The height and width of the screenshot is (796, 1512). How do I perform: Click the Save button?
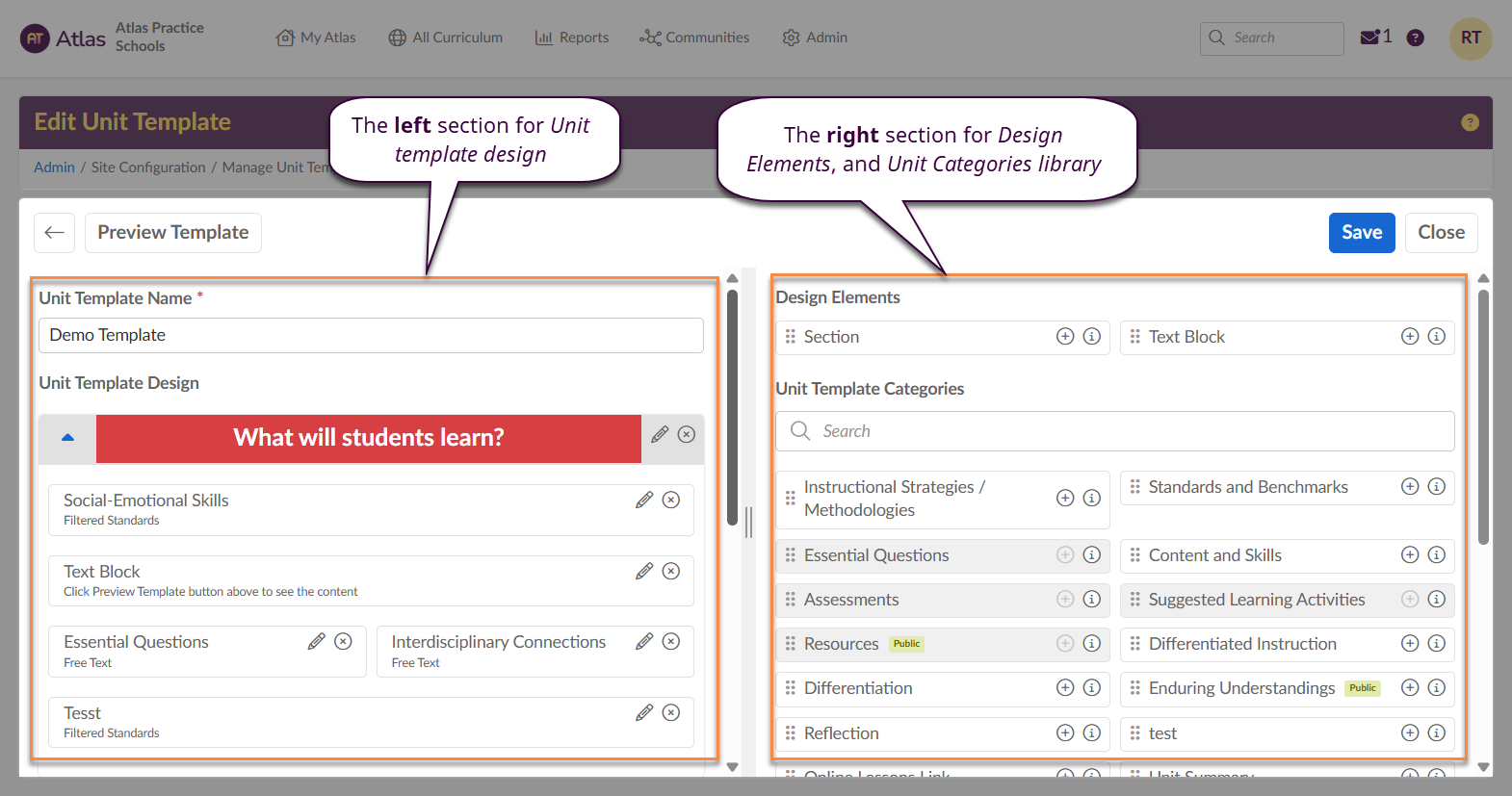(1361, 233)
